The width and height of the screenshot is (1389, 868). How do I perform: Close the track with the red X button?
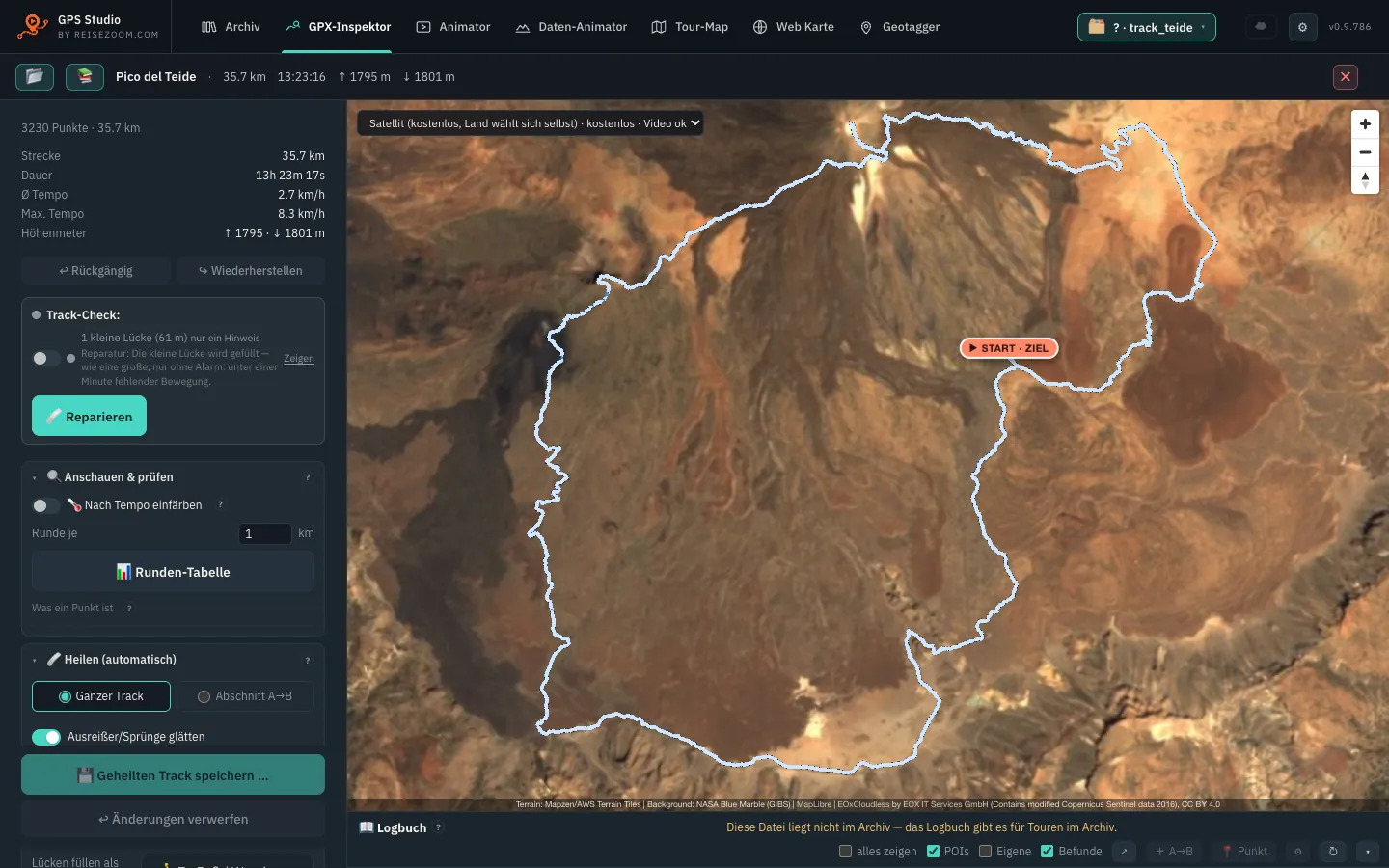click(x=1346, y=76)
